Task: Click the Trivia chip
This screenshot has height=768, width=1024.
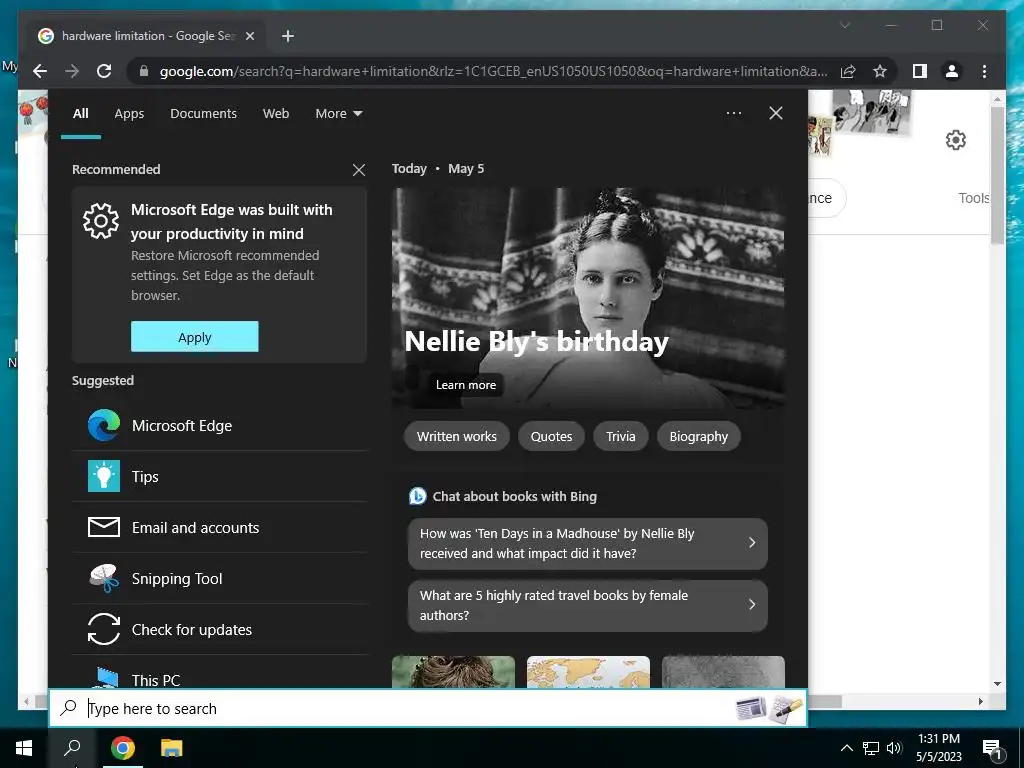Action: tap(620, 436)
